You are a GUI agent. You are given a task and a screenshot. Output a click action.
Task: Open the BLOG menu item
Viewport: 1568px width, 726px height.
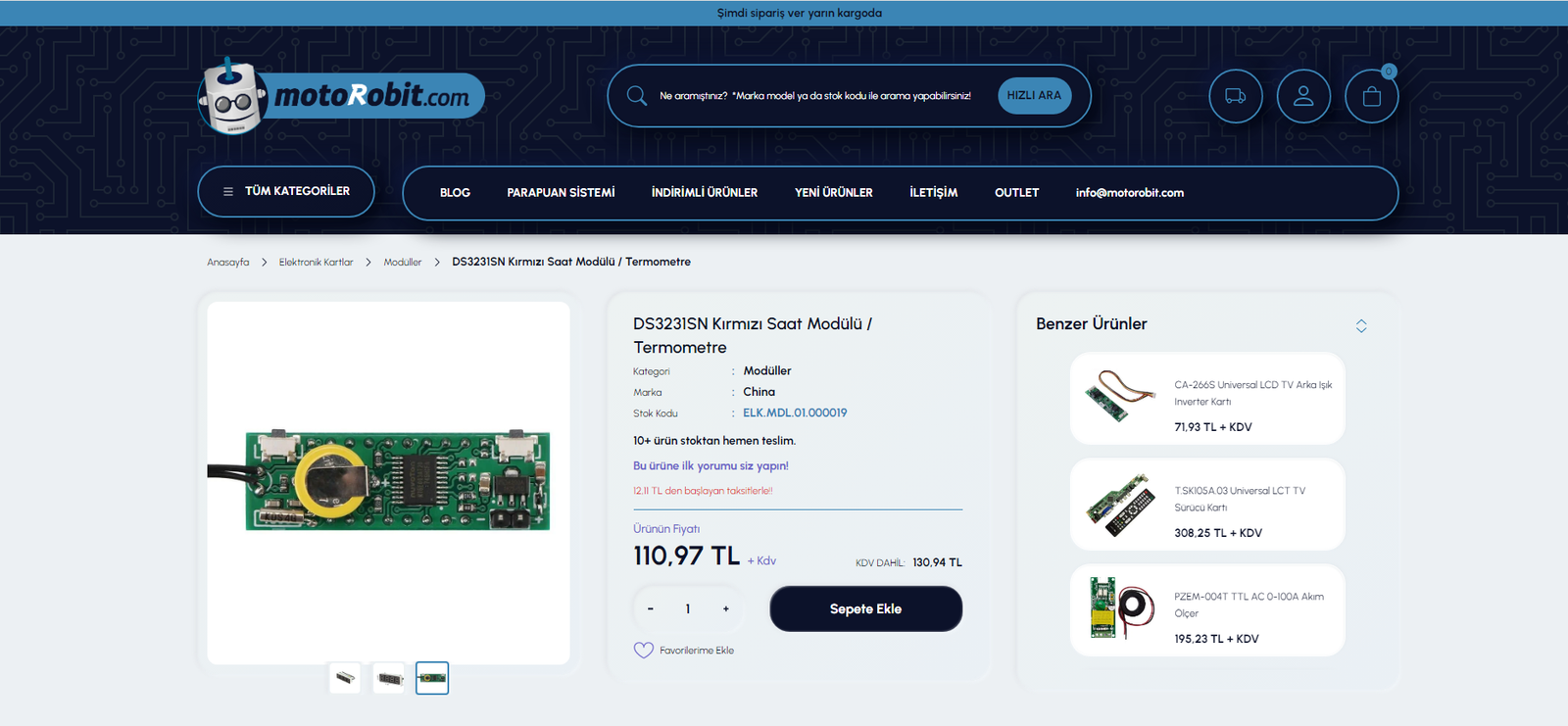[x=455, y=193]
